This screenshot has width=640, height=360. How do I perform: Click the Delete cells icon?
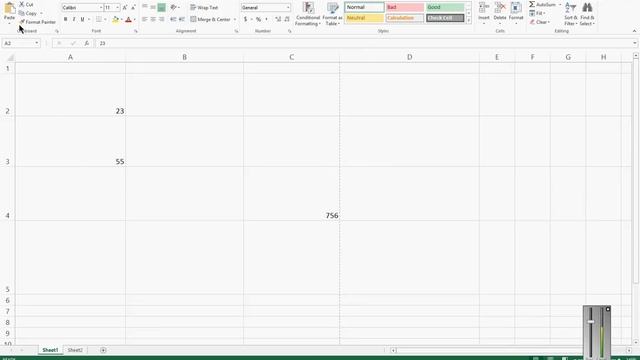pyautogui.click(x=500, y=8)
